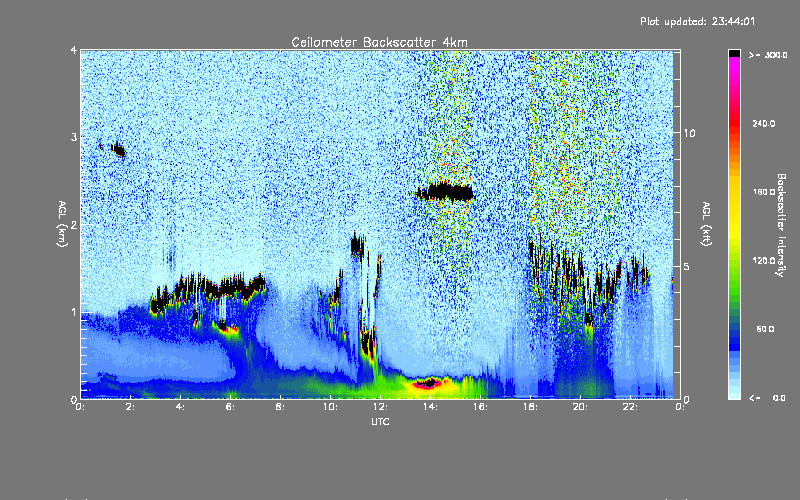Viewport: 800px width, 500px height.
Task: Click the 'Ceilometer Backscatter 4km' plot title
Action: [379, 42]
